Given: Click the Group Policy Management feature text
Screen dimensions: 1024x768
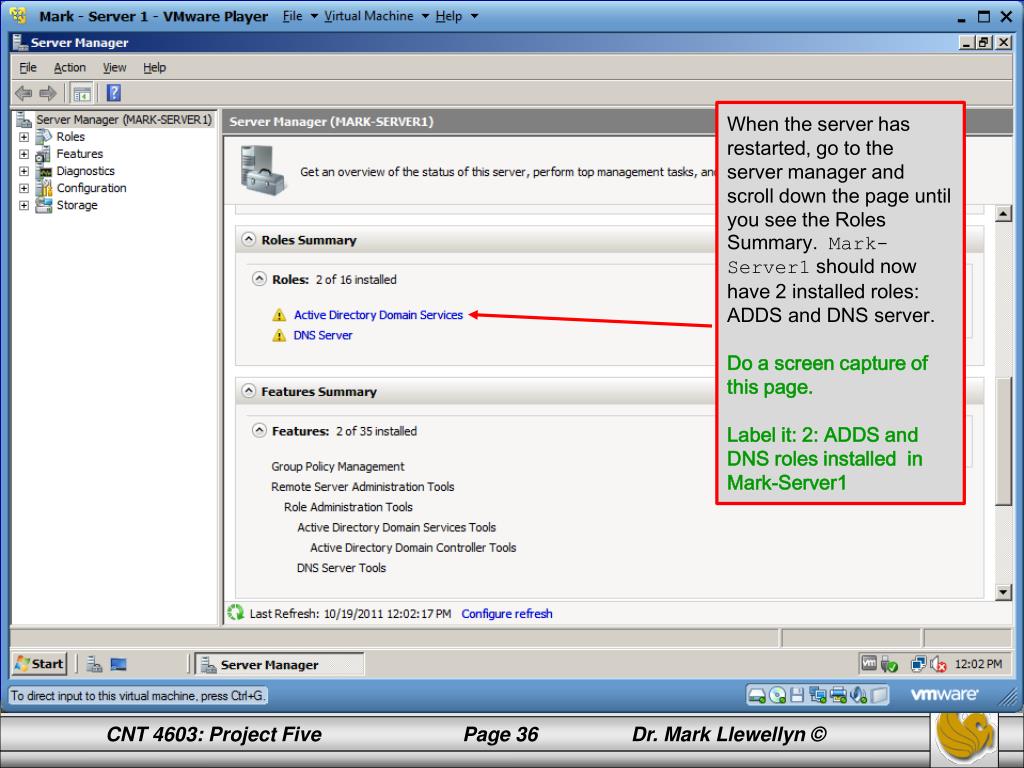Looking at the screenshot, I should tap(338, 467).
